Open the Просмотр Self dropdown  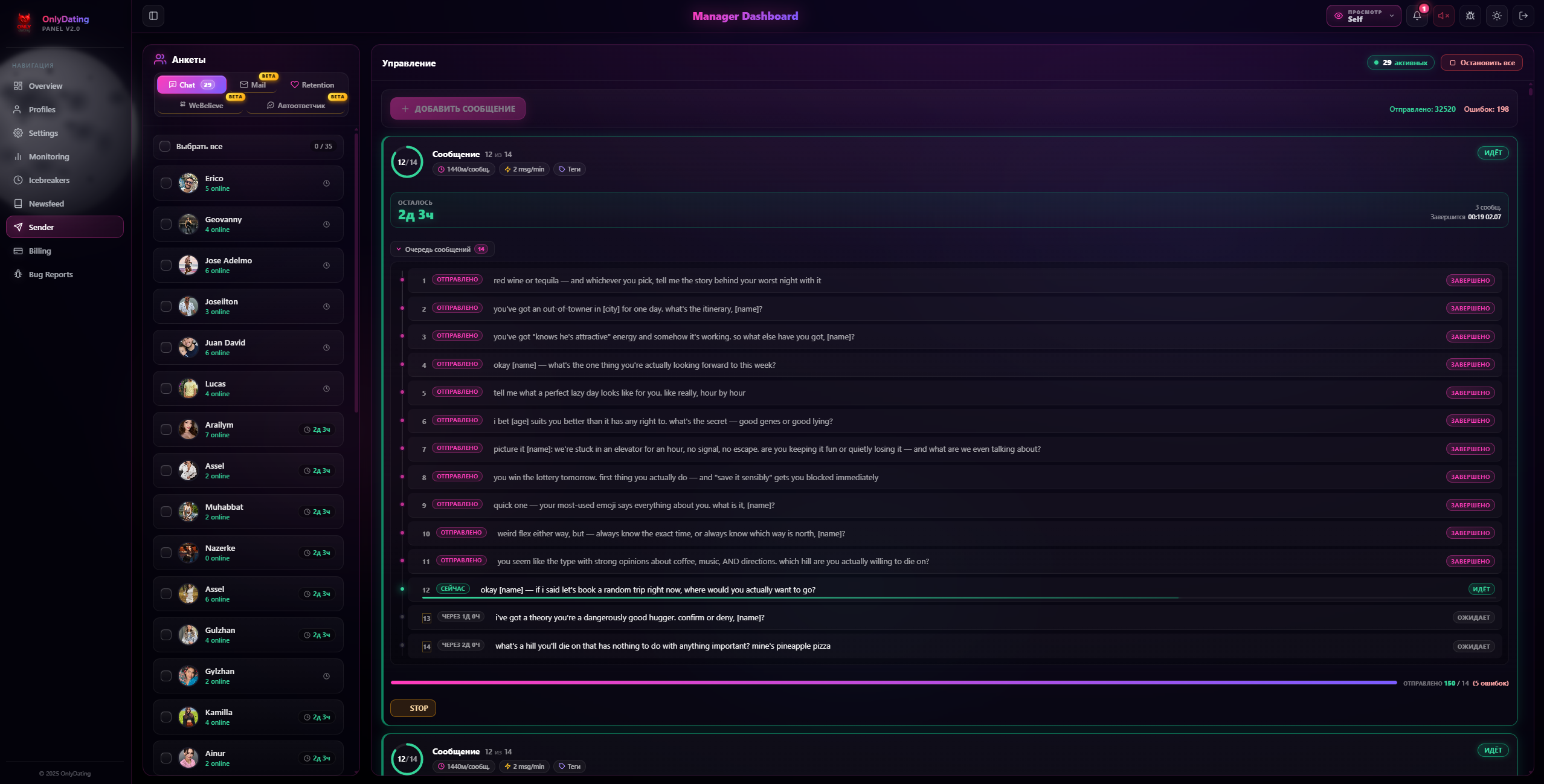coord(1363,16)
